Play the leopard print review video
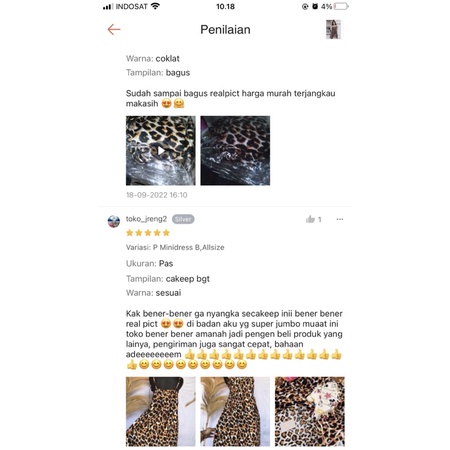This screenshot has width=450, height=450. 161,150
